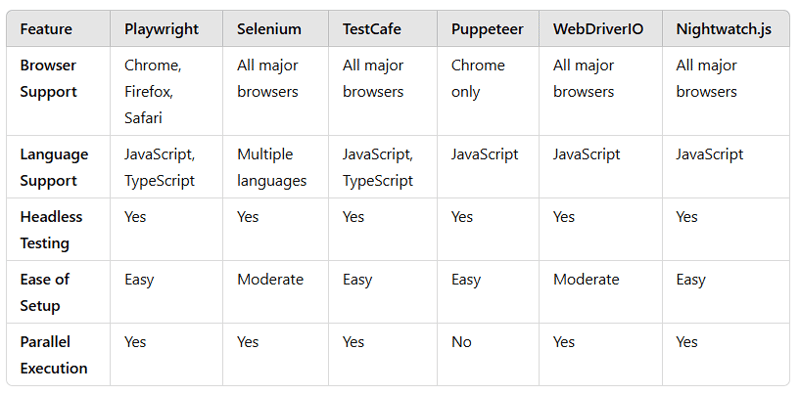This screenshot has height=394, width=800.
Task: Select the Parallel Execution row label
Action: pos(54,355)
